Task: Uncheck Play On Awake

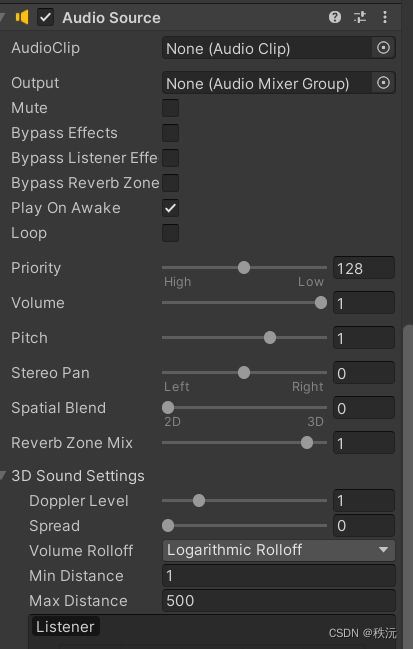Action: coord(170,208)
